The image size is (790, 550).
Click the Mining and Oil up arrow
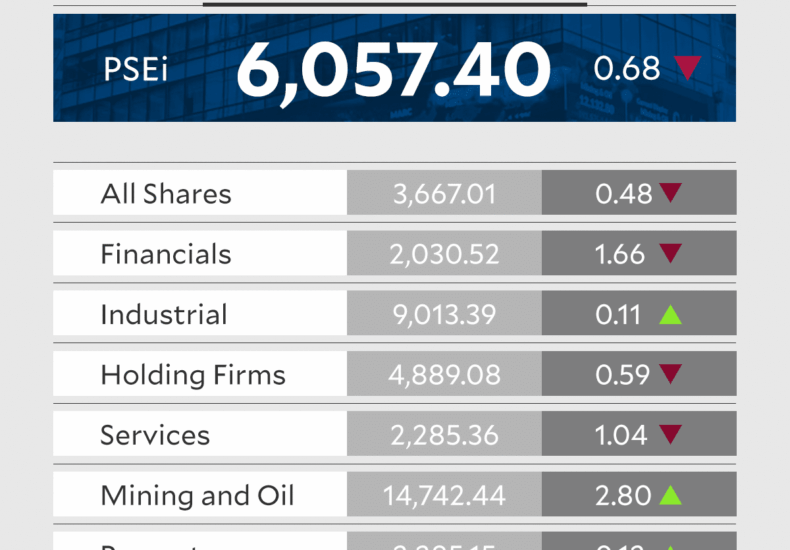[670, 495]
